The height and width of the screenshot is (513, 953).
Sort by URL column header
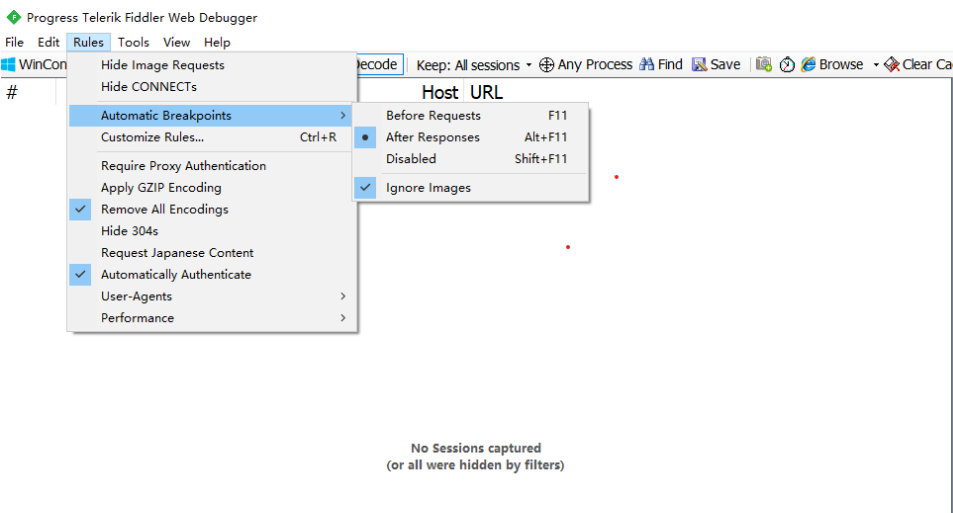pyautogui.click(x=486, y=92)
